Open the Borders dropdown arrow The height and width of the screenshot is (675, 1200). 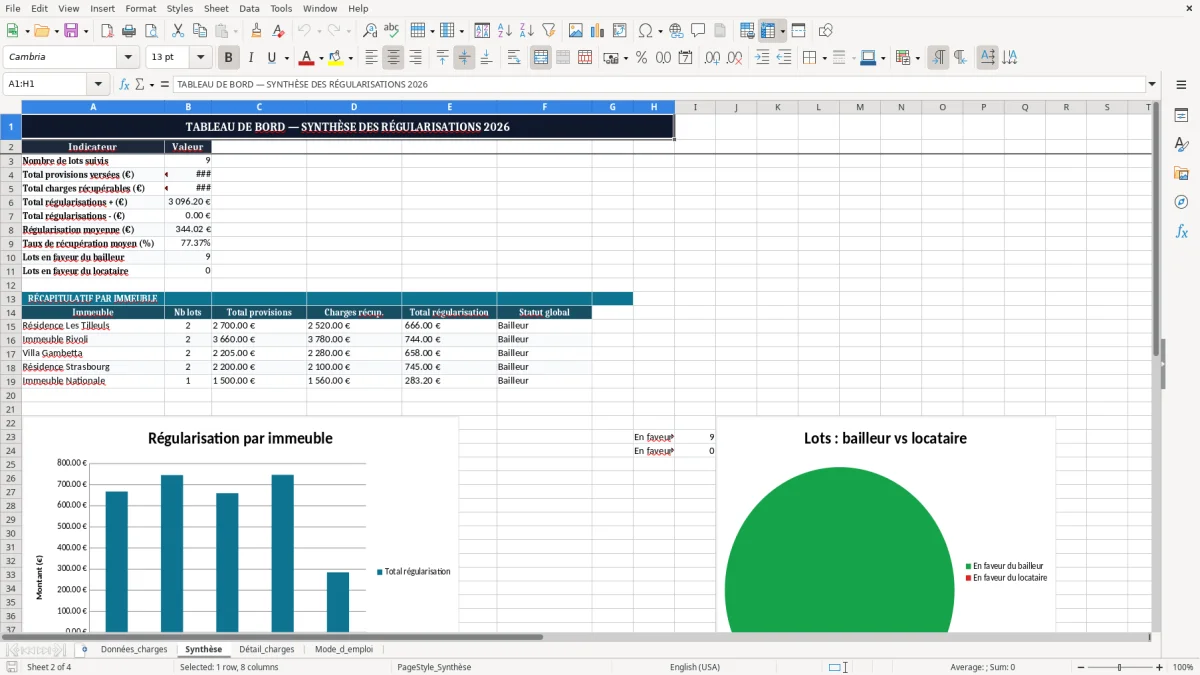point(826,58)
